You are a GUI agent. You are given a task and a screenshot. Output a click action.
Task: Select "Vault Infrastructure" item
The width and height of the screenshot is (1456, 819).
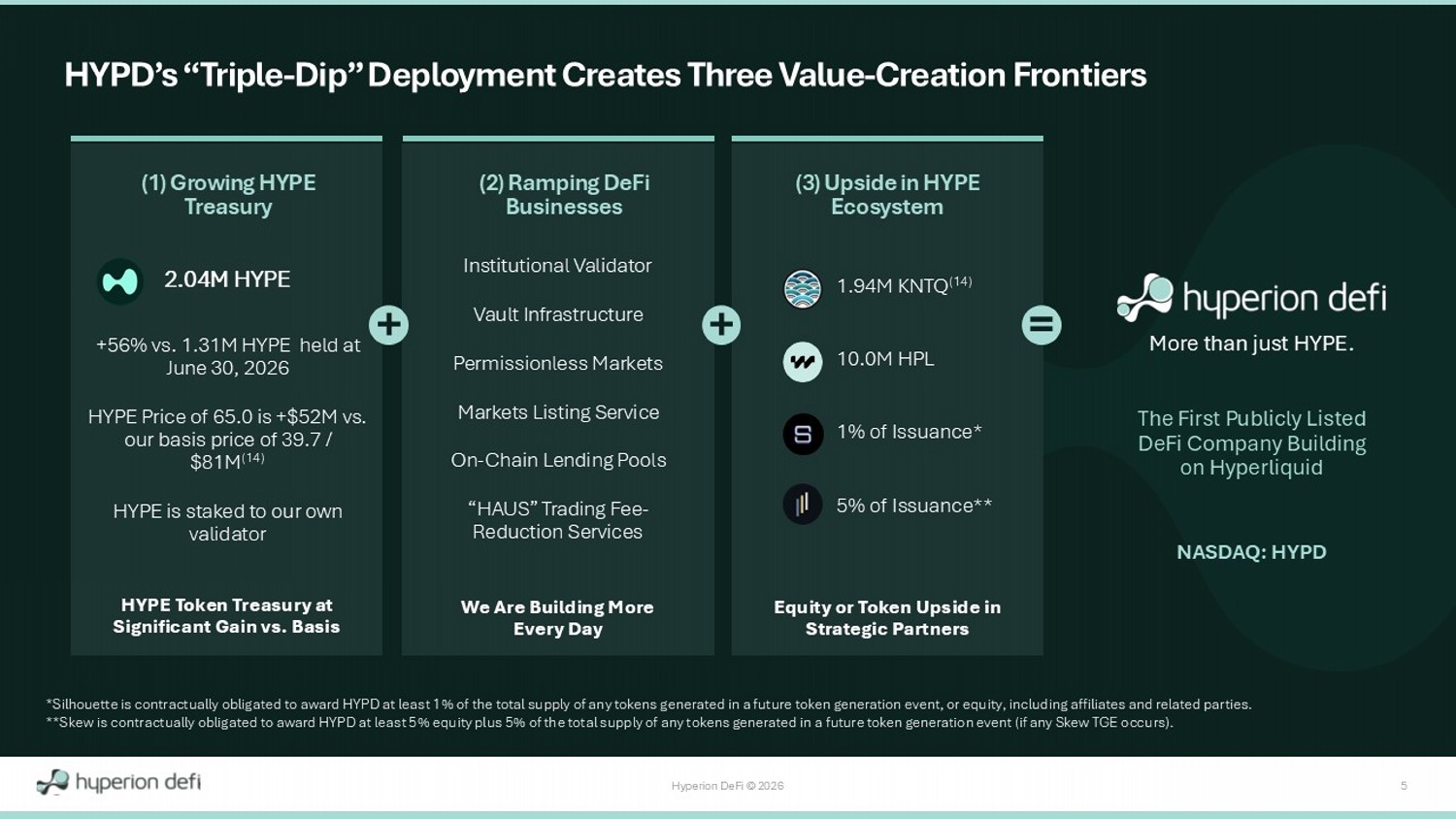558,314
